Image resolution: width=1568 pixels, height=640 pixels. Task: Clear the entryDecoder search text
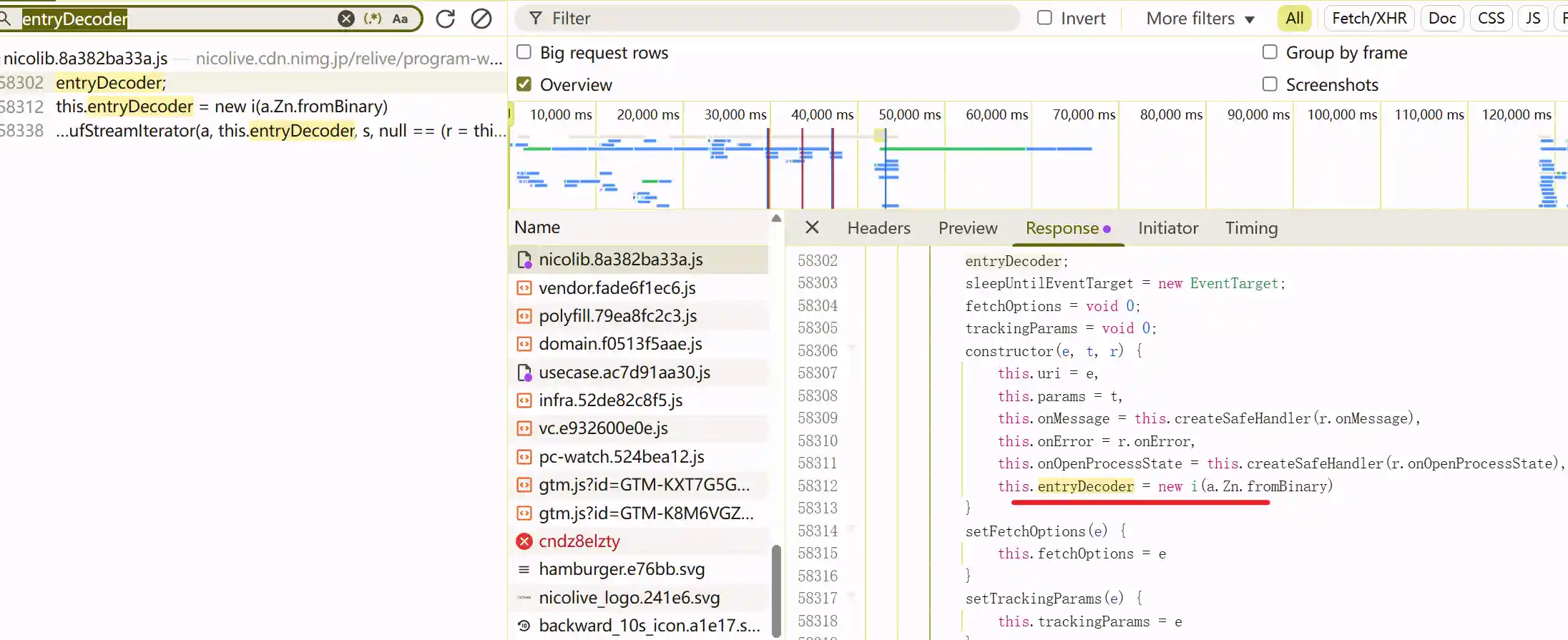coord(346,19)
